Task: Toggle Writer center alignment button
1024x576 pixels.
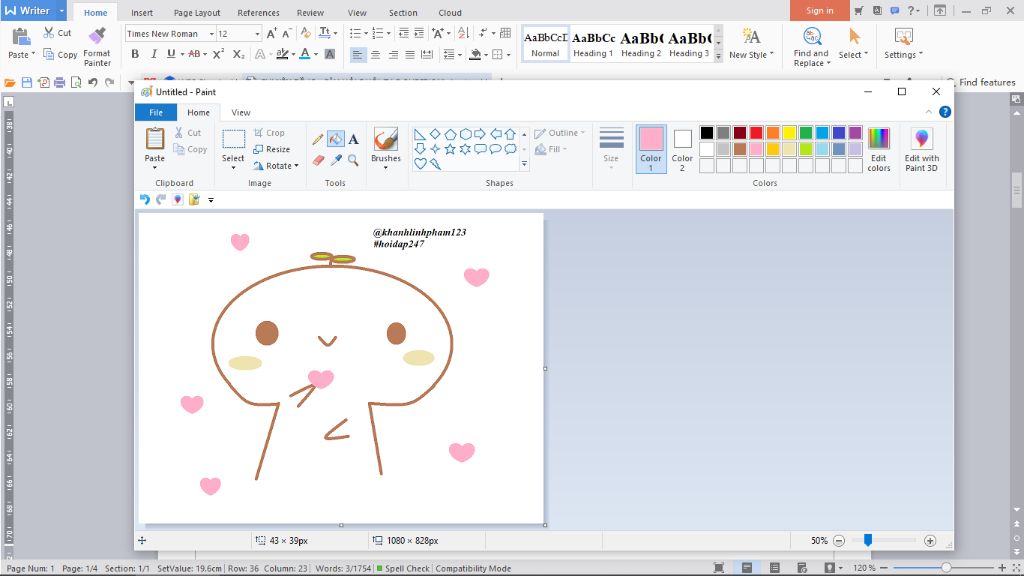Action: 375,54
